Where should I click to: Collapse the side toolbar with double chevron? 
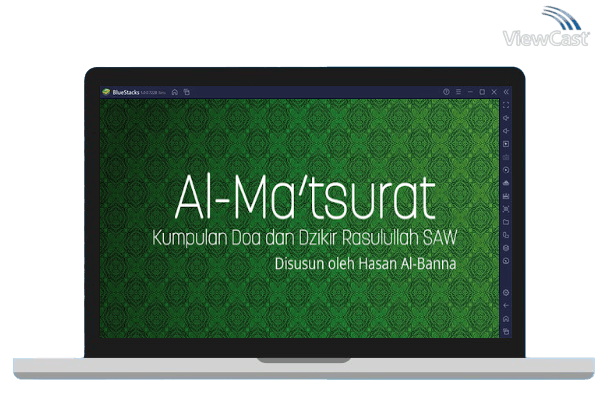click(x=506, y=92)
